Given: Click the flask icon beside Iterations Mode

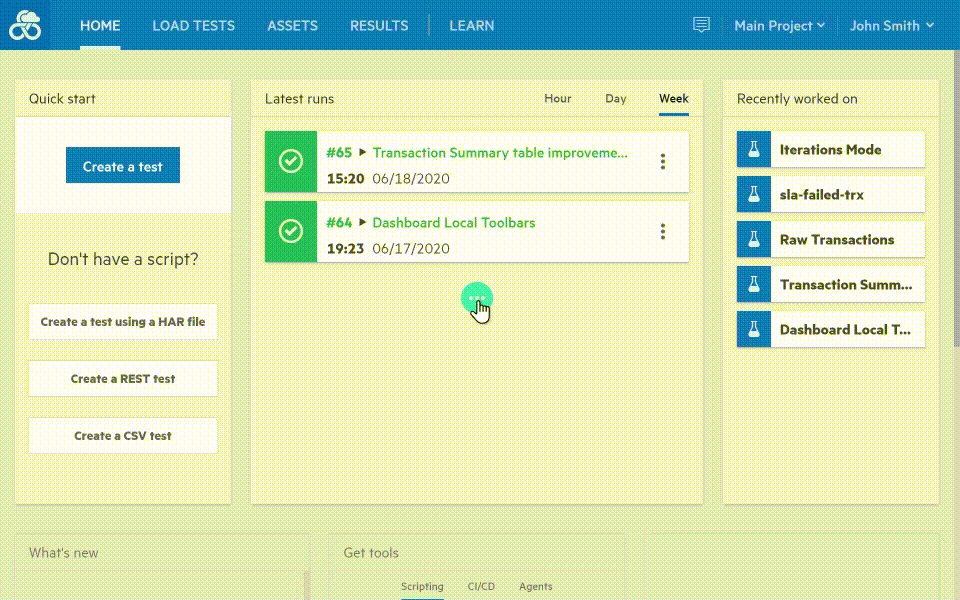Looking at the screenshot, I should pyautogui.click(x=755, y=149).
